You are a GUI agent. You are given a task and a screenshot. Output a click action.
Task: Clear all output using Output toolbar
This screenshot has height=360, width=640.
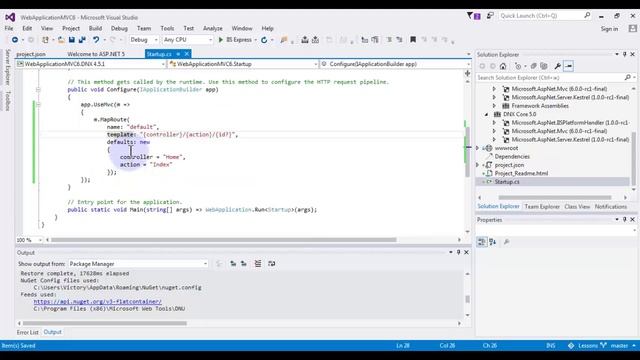(x=258, y=264)
